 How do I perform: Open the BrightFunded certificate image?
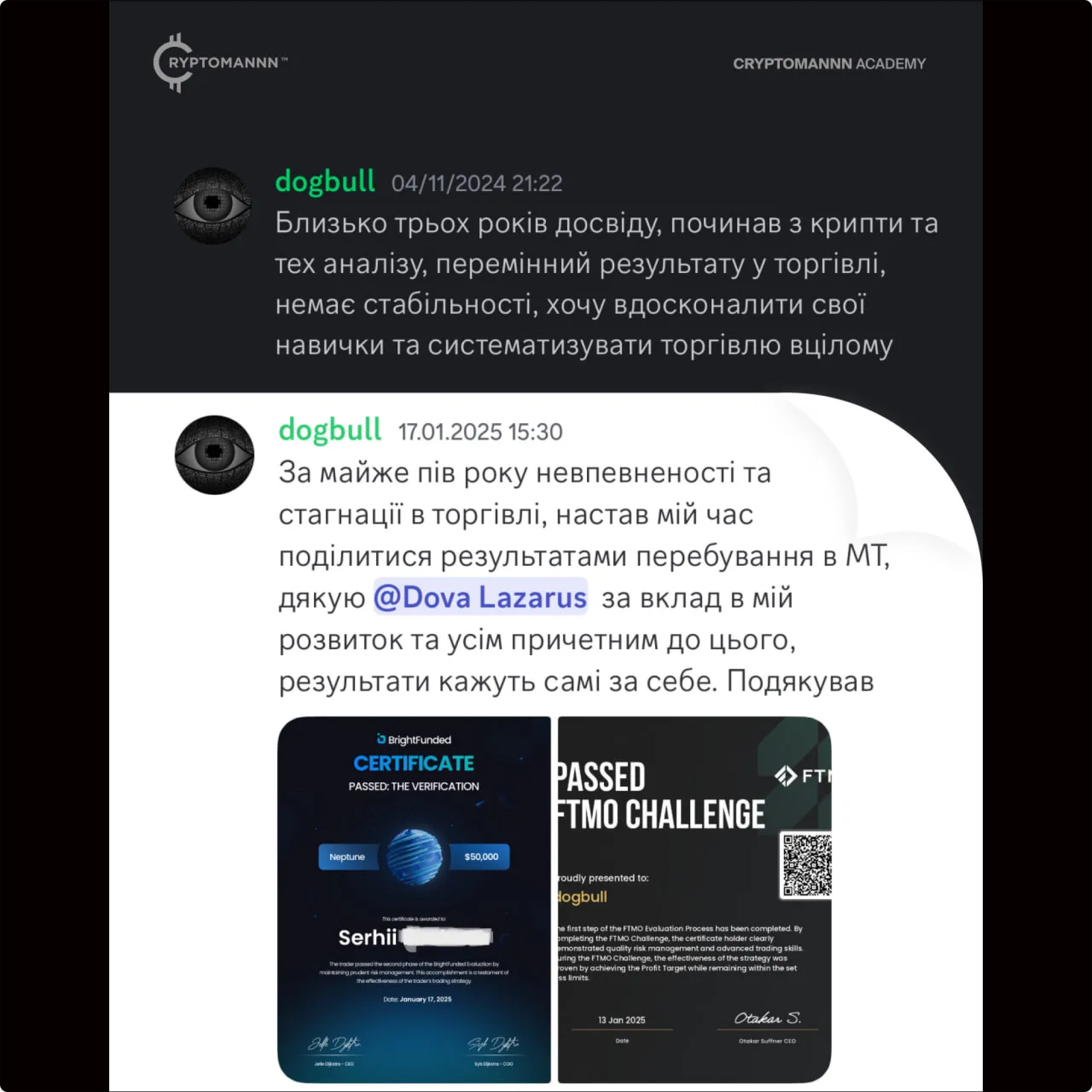click(414, 900)
